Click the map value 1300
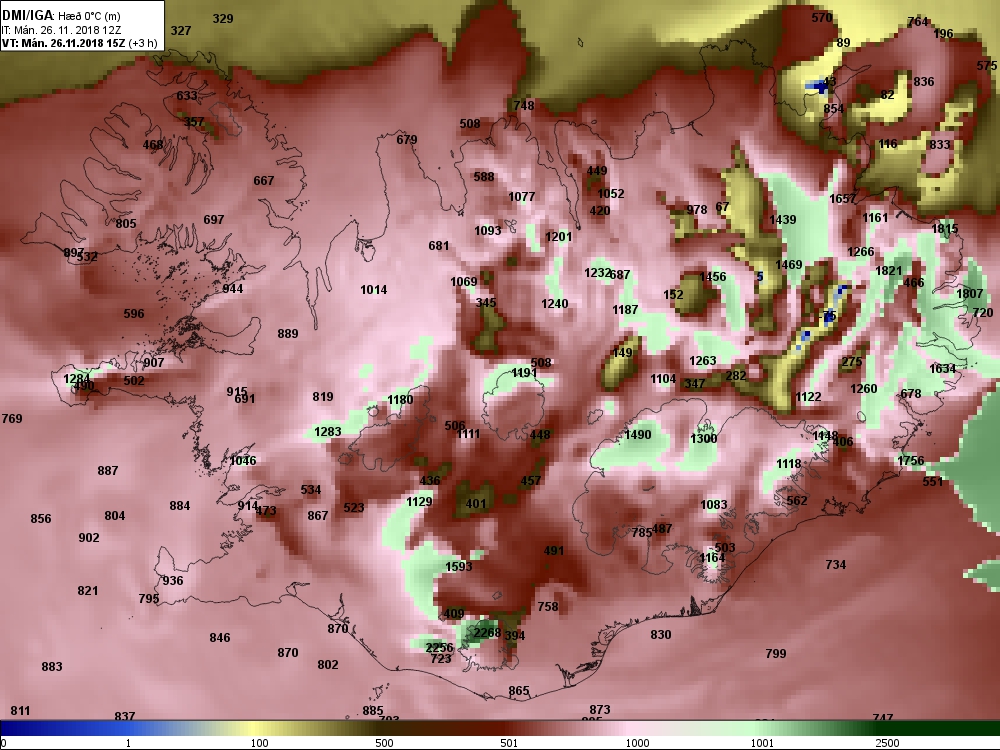The image size is (1000, 750). click(703, 438)
